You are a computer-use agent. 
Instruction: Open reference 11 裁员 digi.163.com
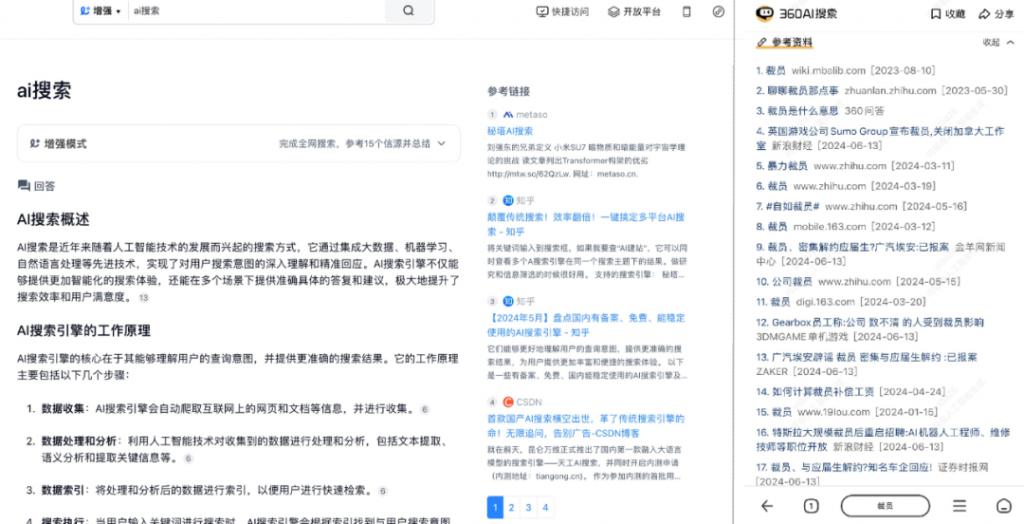[x=841, y=301]
